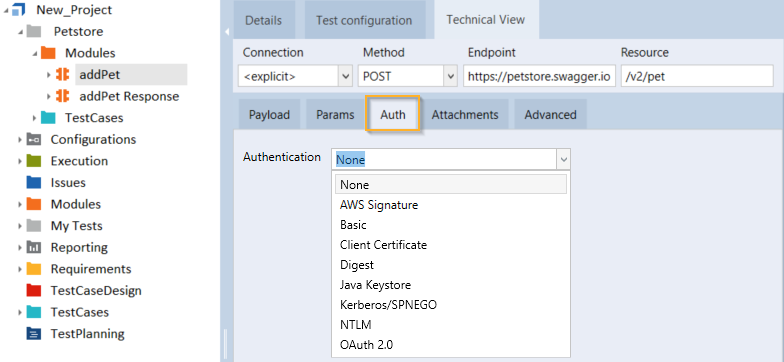Collapse the Petstore tree node

click(x=20, y=32)
